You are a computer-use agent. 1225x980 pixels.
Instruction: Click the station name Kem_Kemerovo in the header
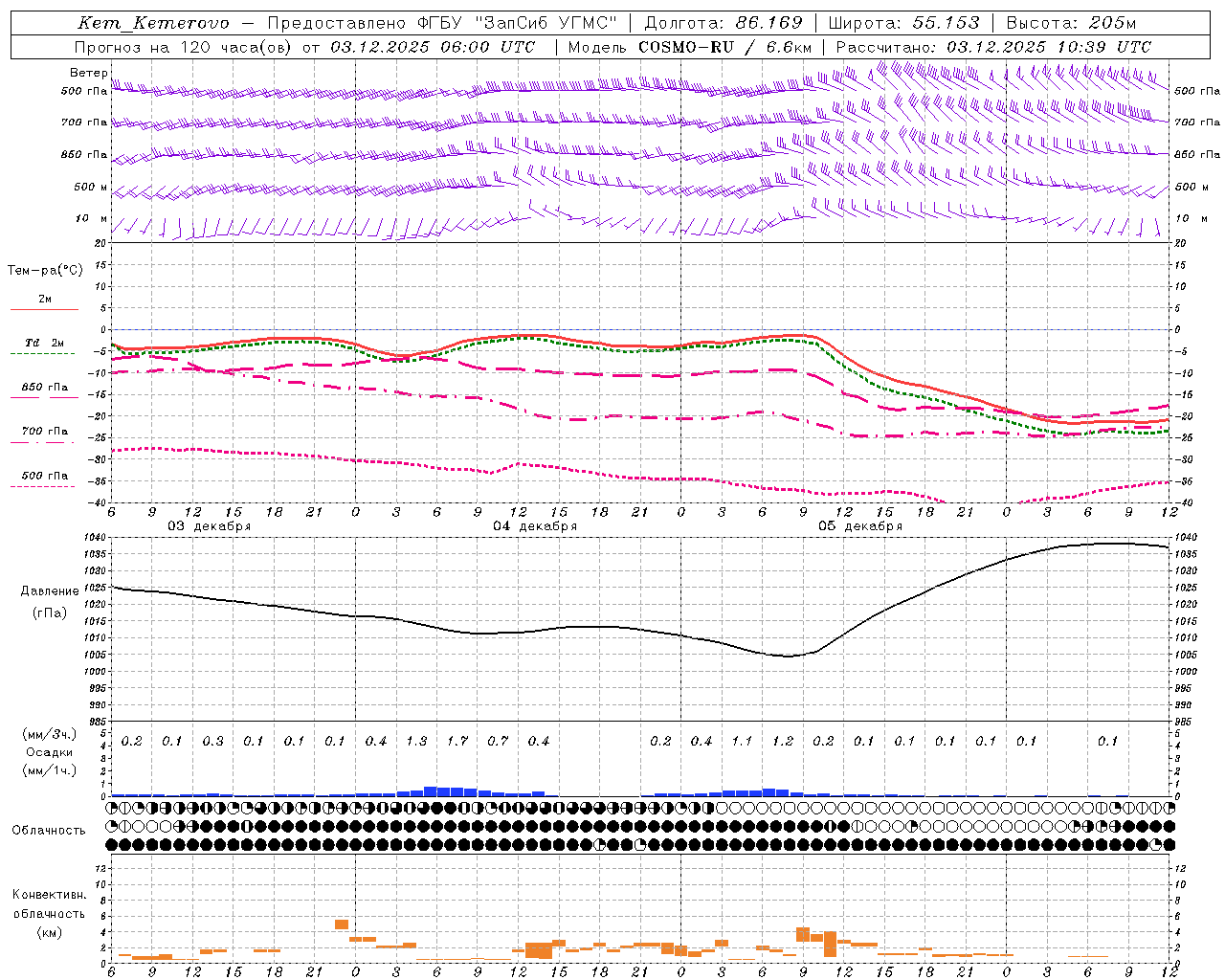point(153,23)
